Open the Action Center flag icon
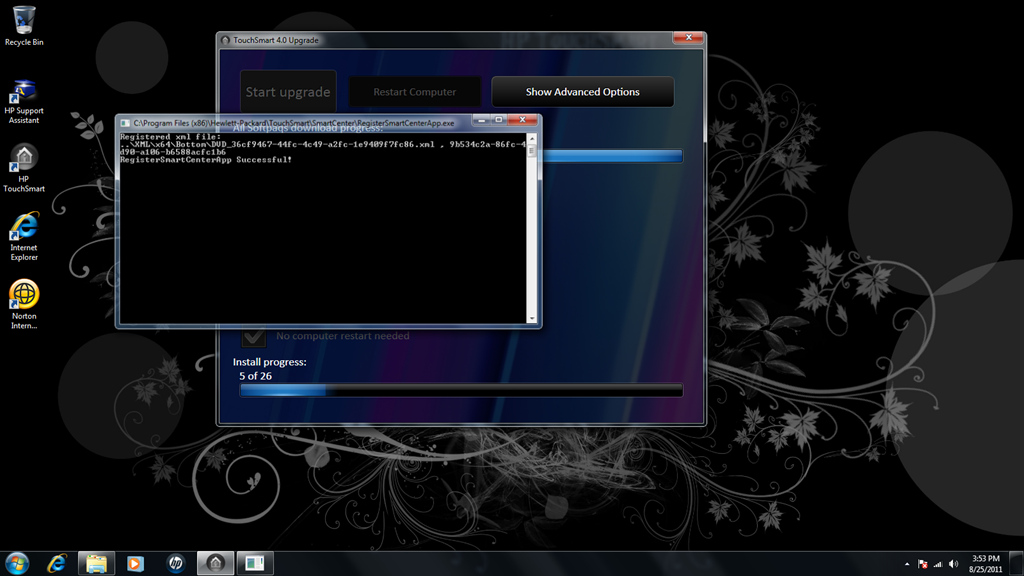This screenshot has width=1024, height=576. (x=923, y=564)
